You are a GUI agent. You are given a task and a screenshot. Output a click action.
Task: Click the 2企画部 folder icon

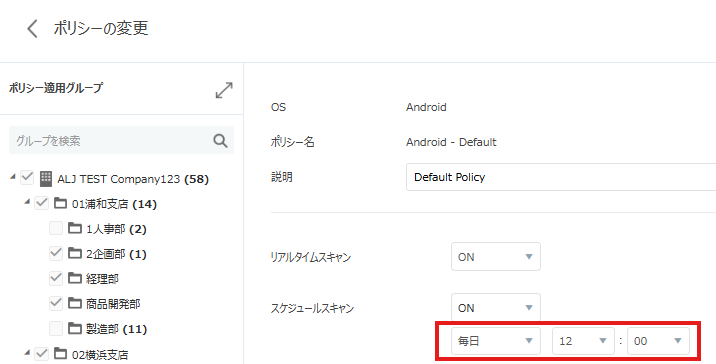(75, 253)
